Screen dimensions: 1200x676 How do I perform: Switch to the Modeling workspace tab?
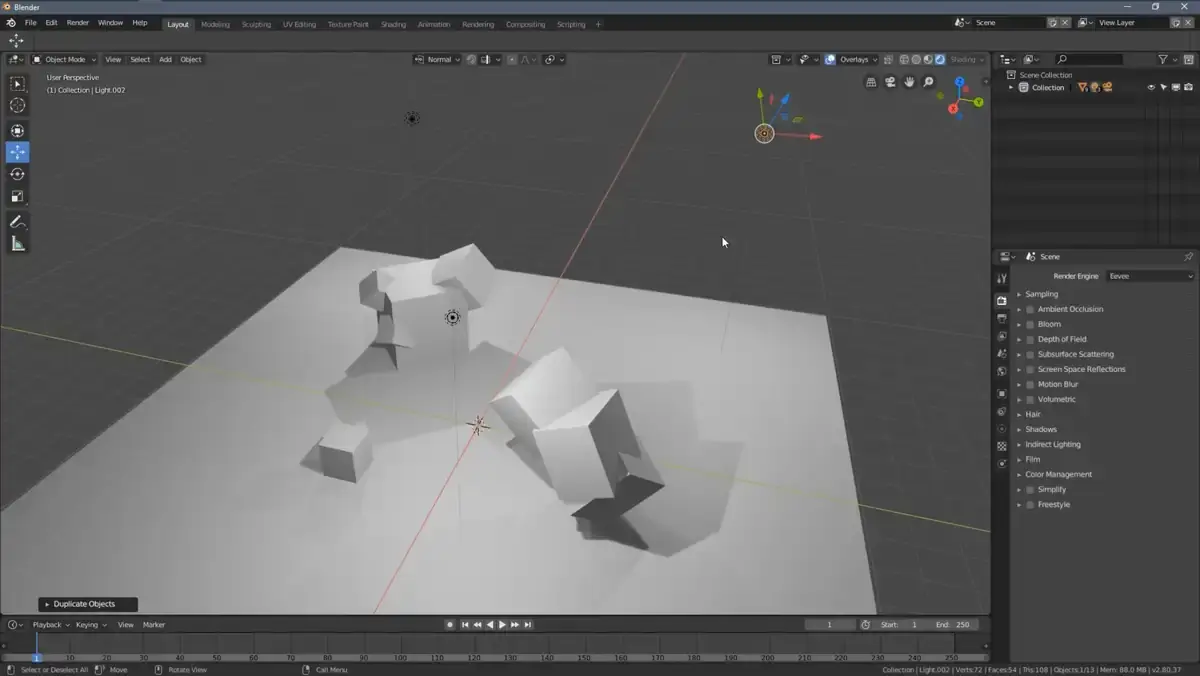tap(215, 24)
